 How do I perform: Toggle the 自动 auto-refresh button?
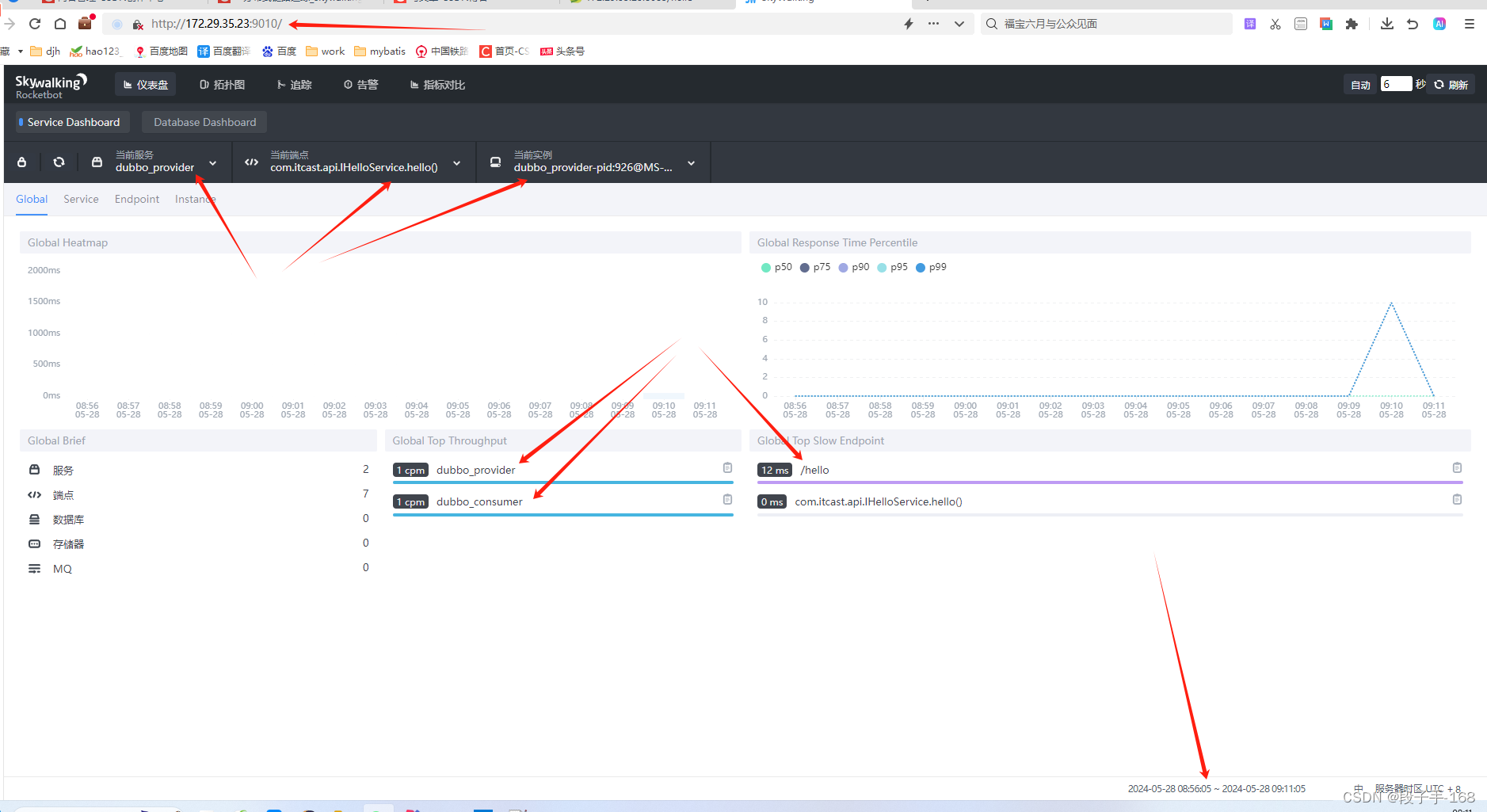click(x=1360, y=85)
